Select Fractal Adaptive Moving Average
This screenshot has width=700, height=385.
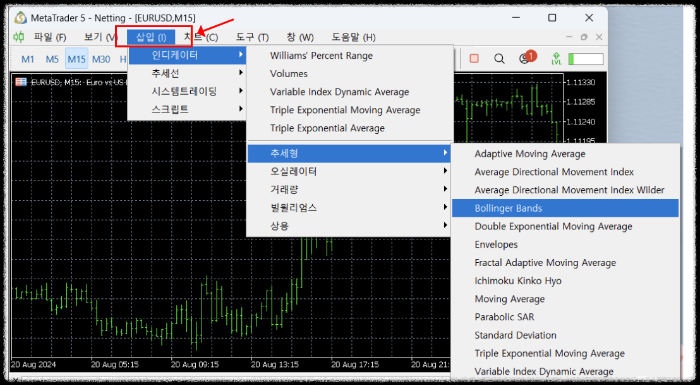(x=545, y=263)
